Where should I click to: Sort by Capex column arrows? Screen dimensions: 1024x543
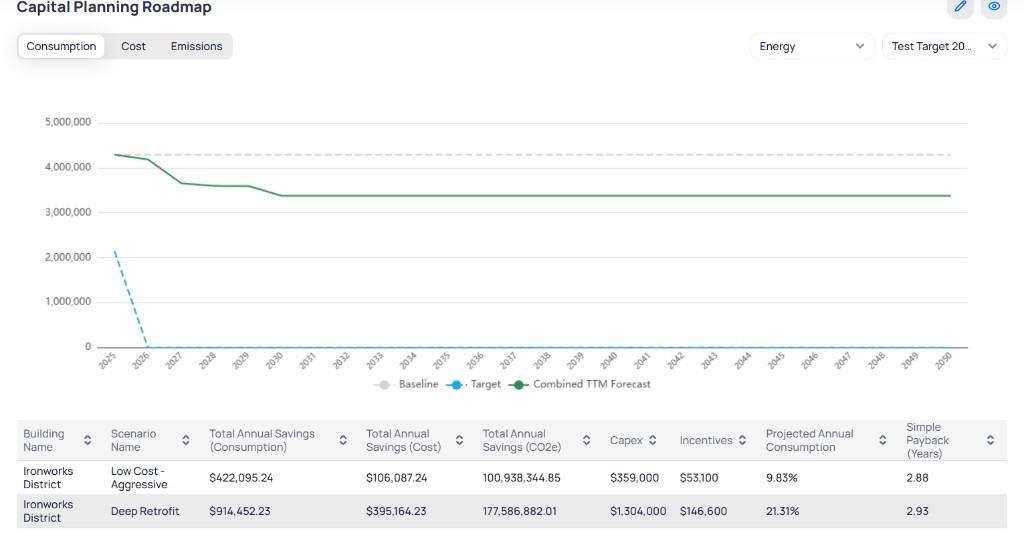(652, 440)
